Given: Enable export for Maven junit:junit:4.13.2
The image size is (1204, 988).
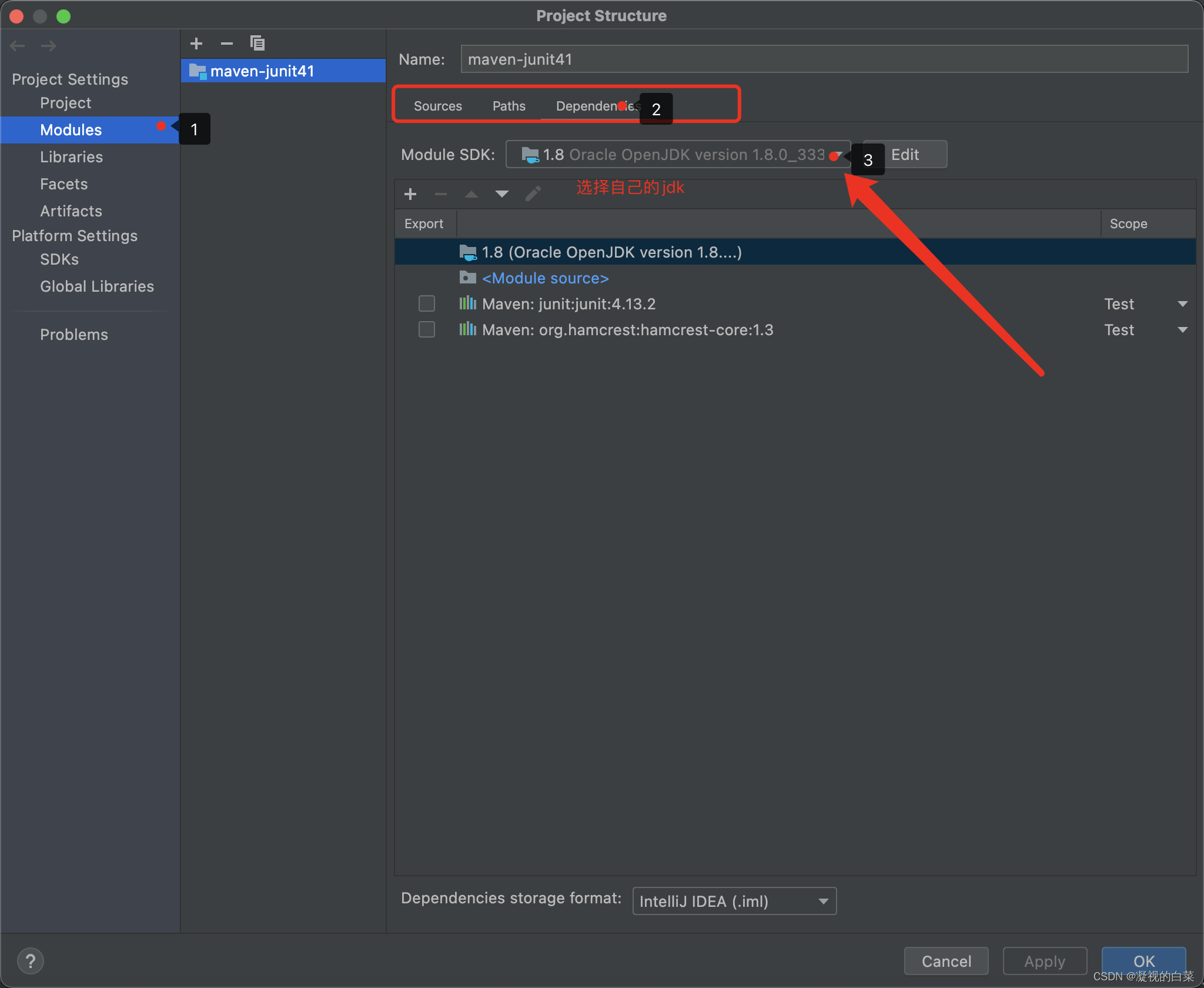Looking at the screenshot, I should (426, 303).
